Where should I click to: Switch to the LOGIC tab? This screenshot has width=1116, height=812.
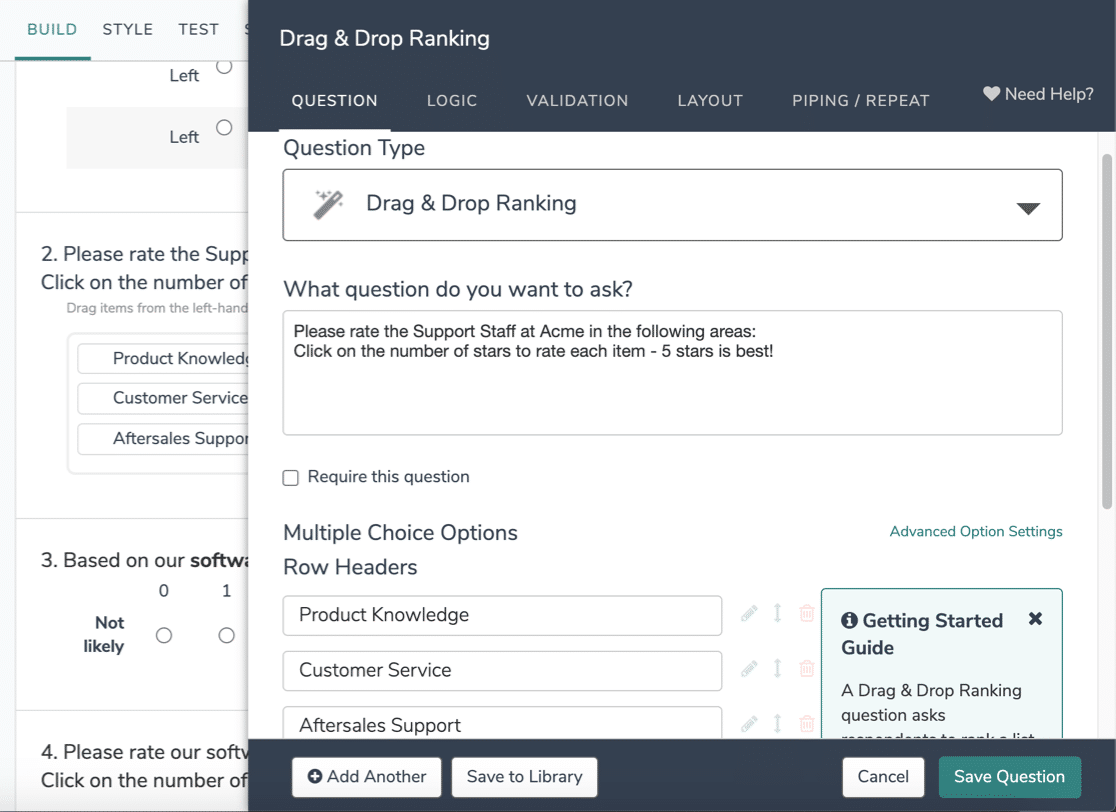click(x=452, y=100)
